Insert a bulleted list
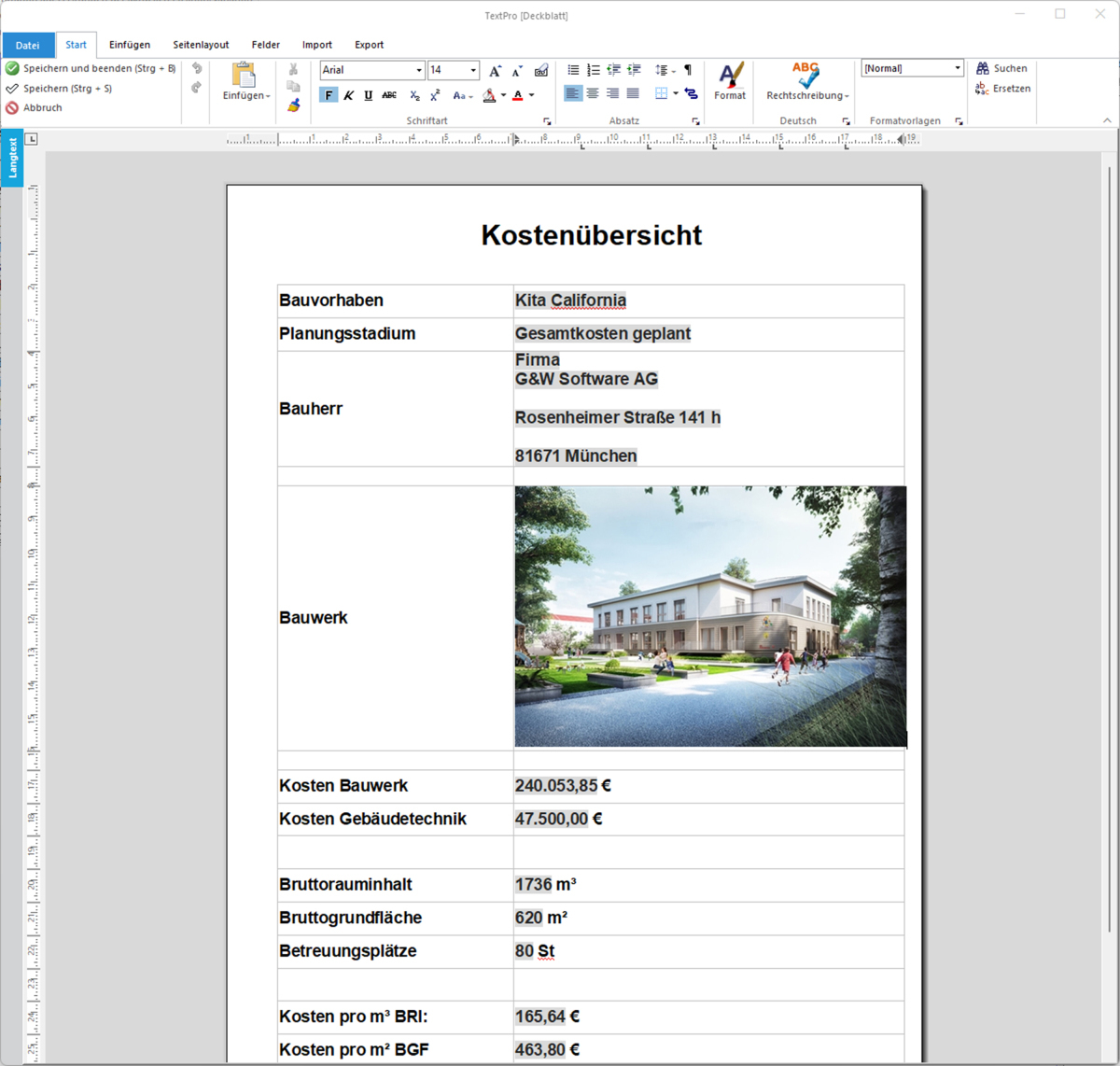This screenshot has height=1066, width=1120. (573, 70)
